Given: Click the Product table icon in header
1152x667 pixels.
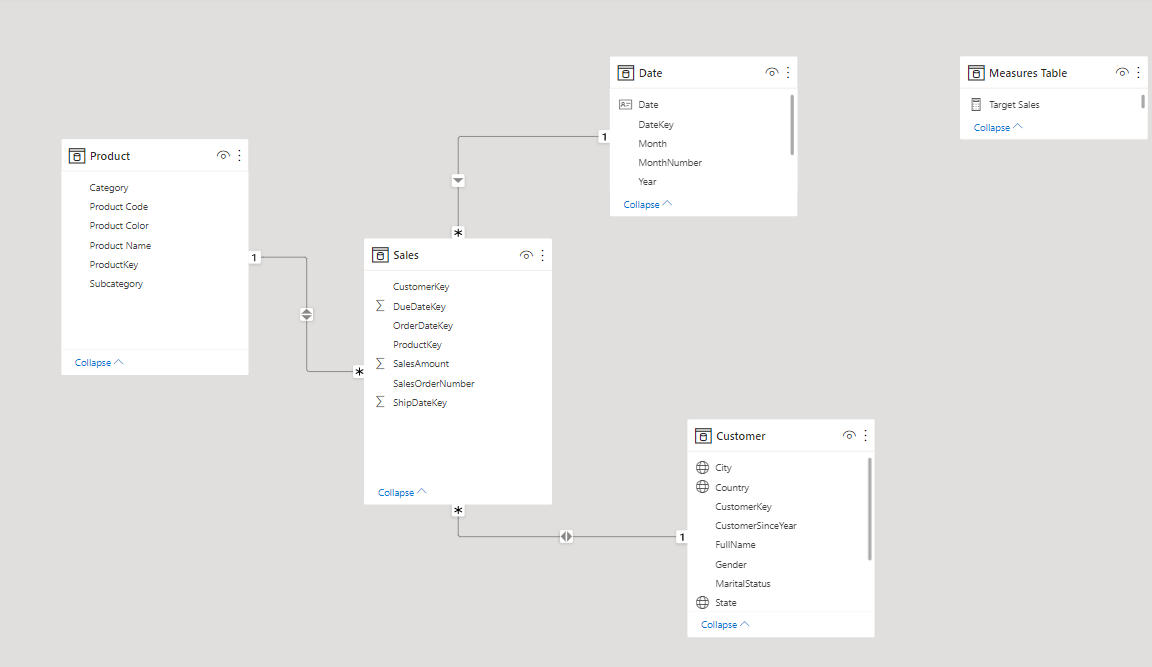Looking at the screenshot, I should tap(77, 156).
